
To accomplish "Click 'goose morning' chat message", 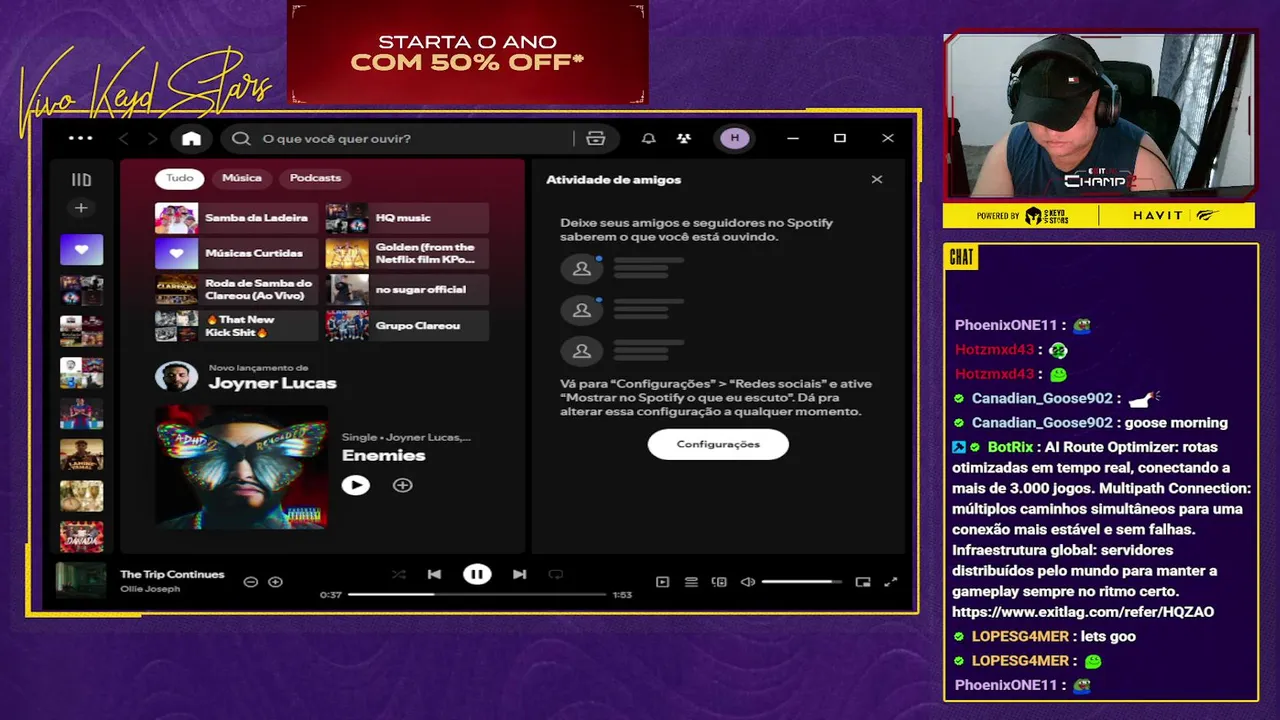I will (1174, 423).
